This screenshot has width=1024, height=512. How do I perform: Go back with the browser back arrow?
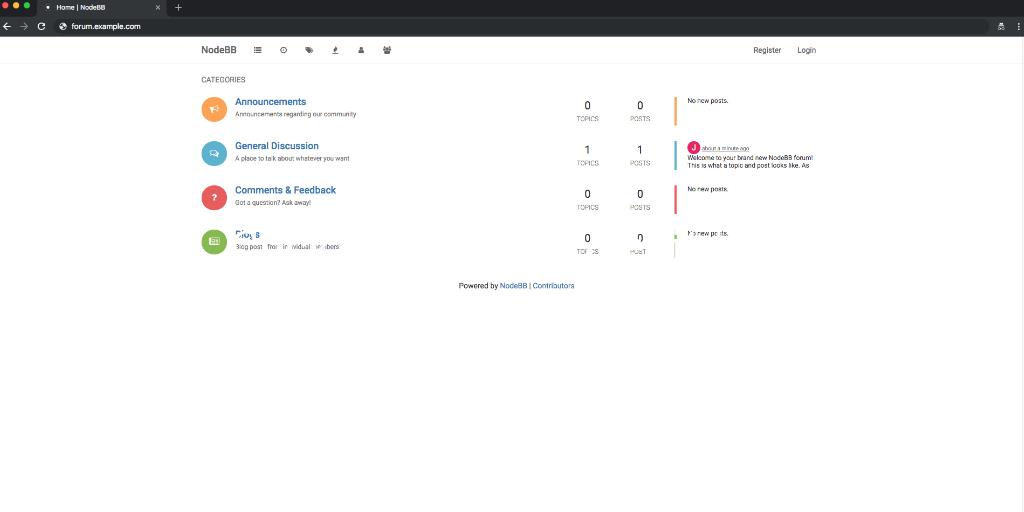[7, 26]
